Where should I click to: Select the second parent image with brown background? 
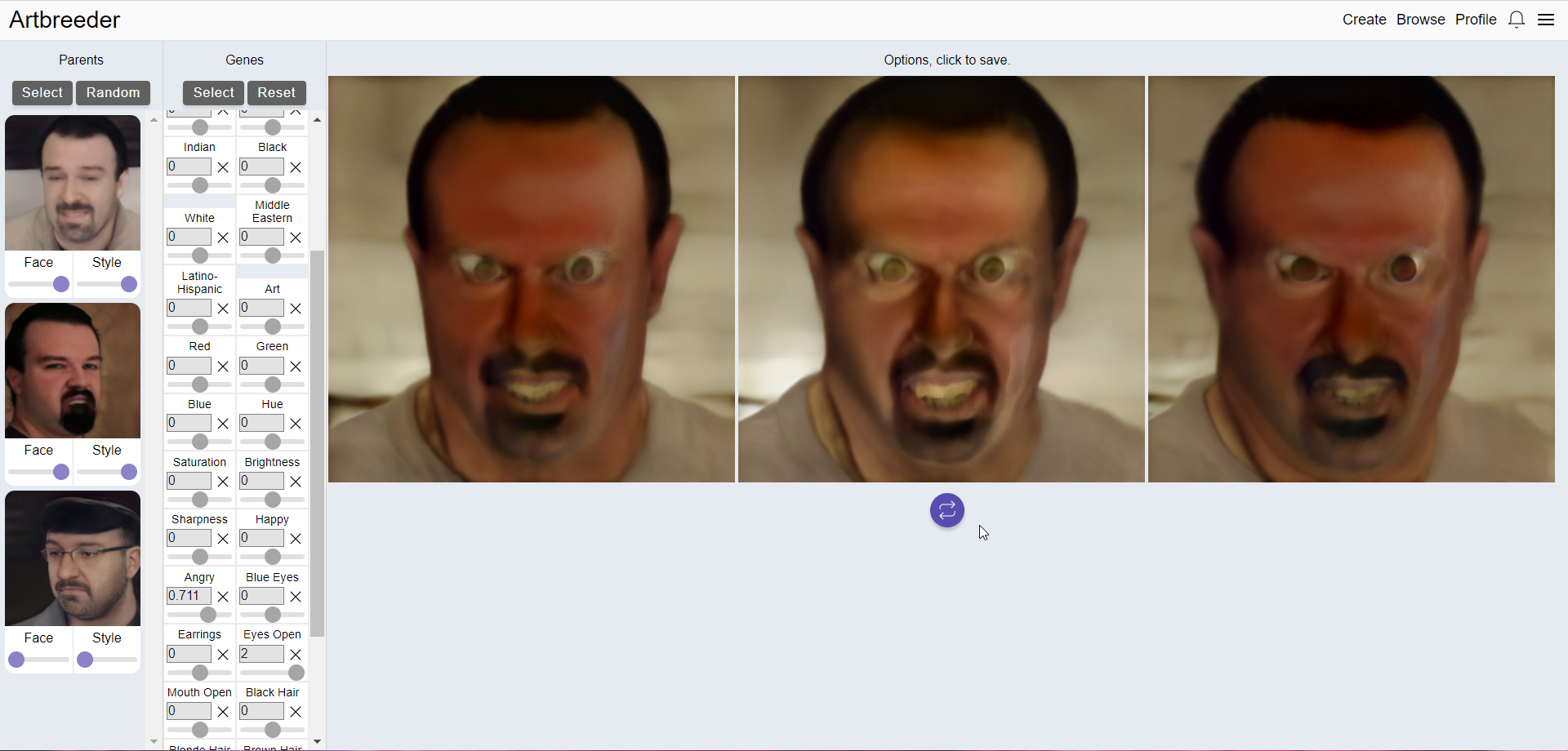click(73, 371)
